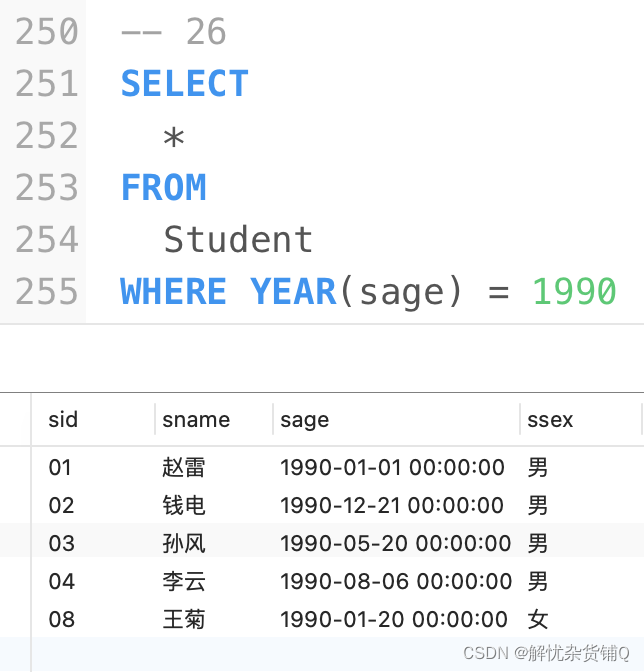Select the name cell 王菊
This screenshot has height=672, width=644.
(x=184, y=620)
